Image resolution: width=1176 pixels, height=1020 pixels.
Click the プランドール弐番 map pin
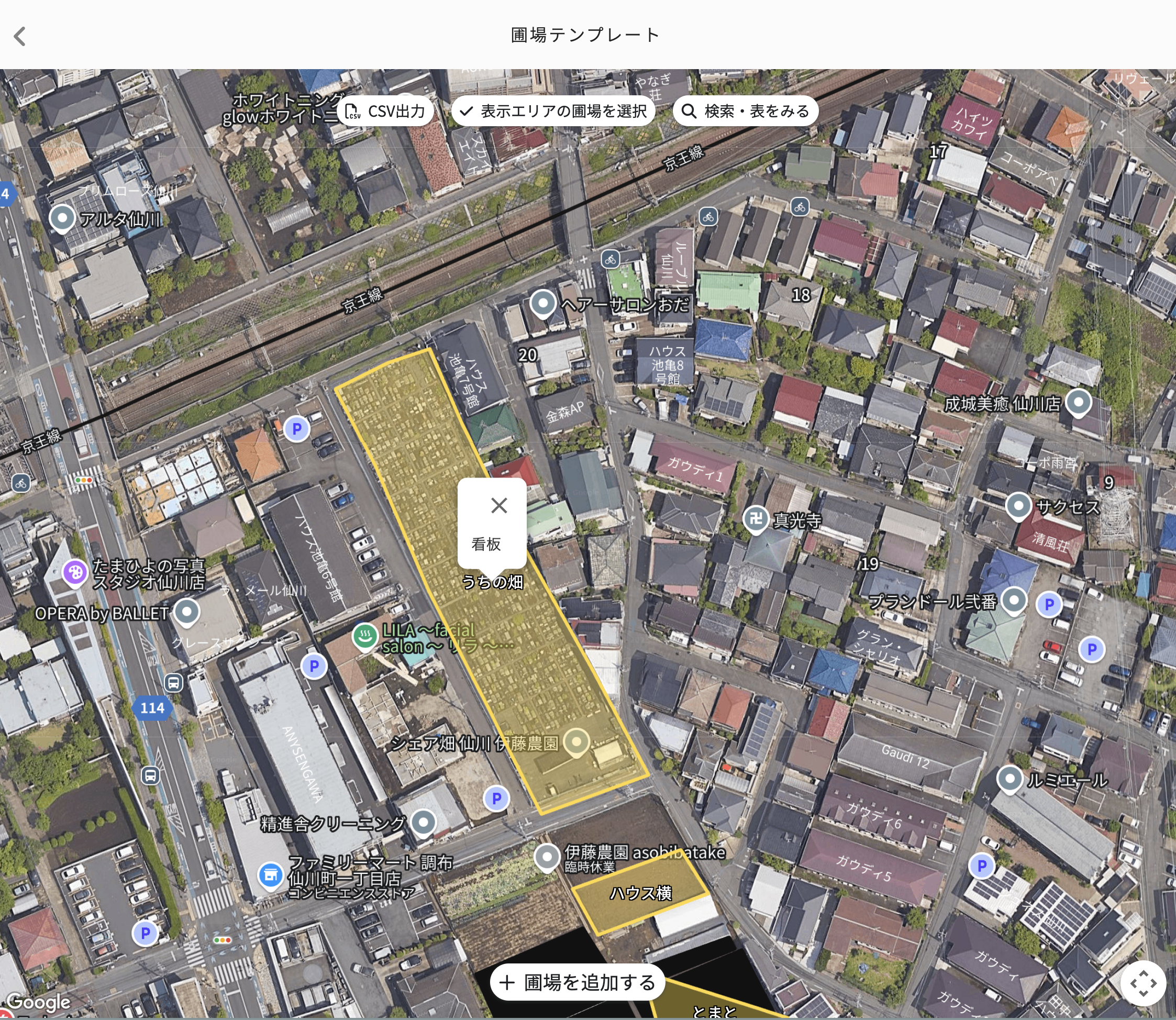click(1013, 601)
